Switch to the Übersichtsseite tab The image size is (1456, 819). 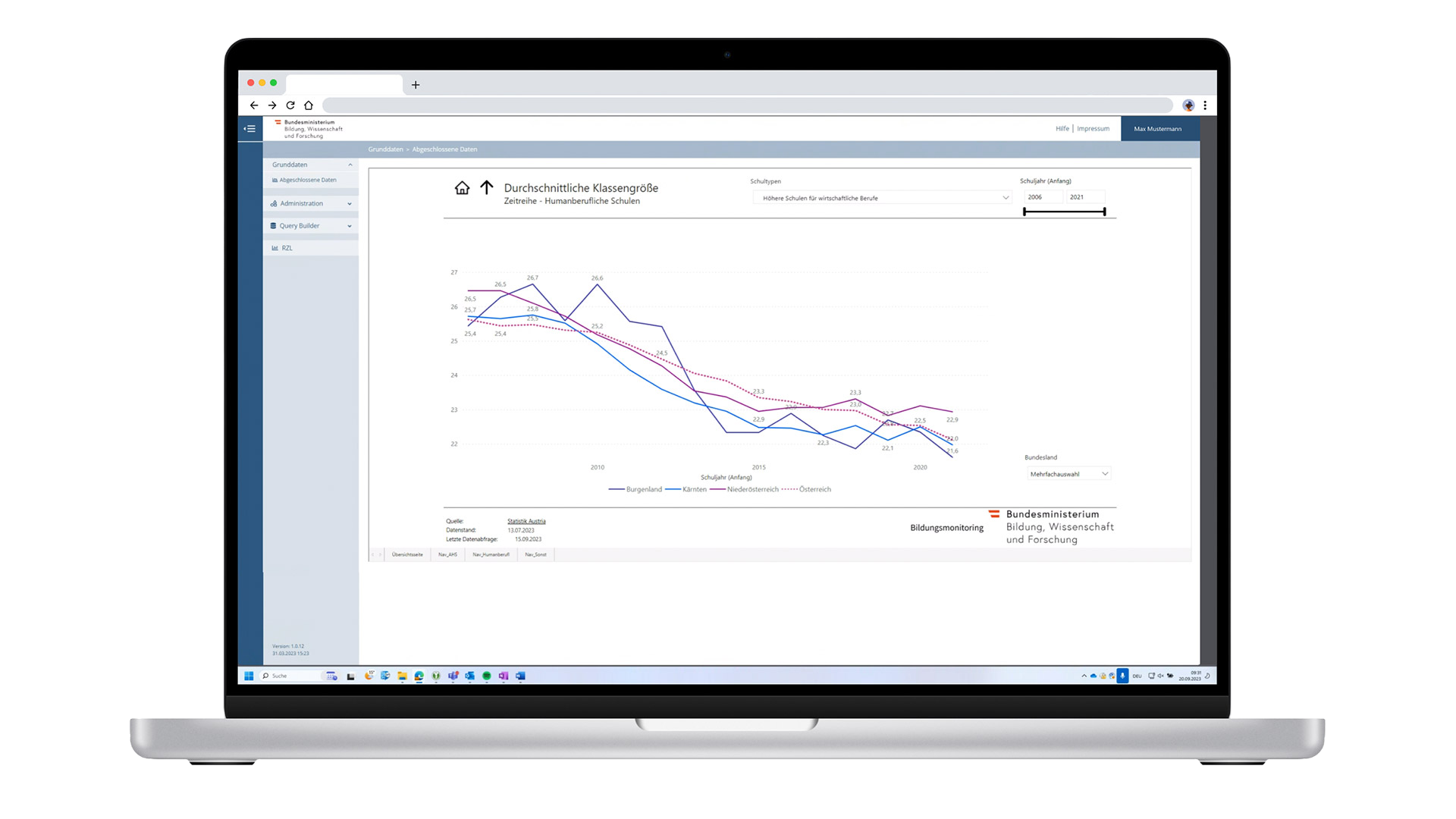click(x=407, y=554)
